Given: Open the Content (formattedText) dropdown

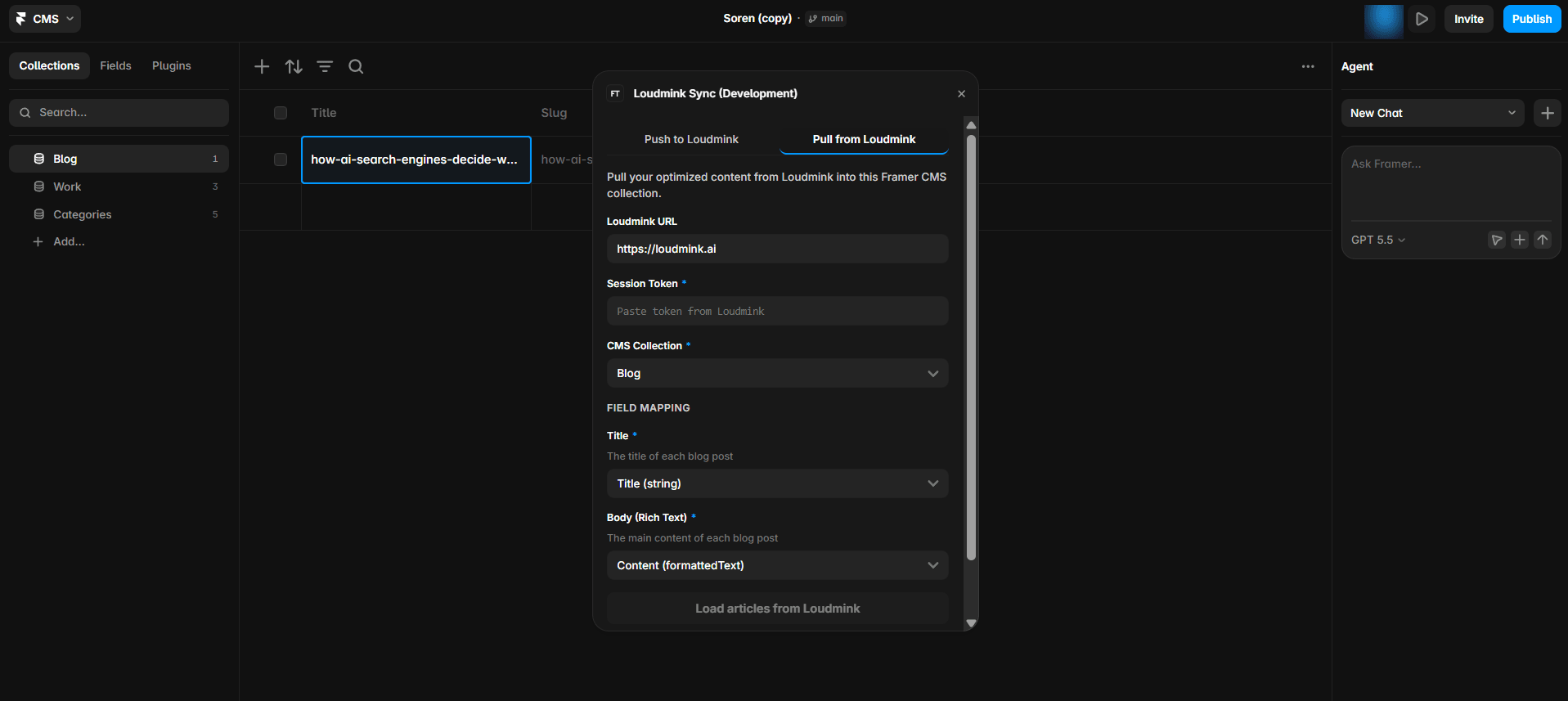Looking at the screenshot, I should tap(777, 565).
